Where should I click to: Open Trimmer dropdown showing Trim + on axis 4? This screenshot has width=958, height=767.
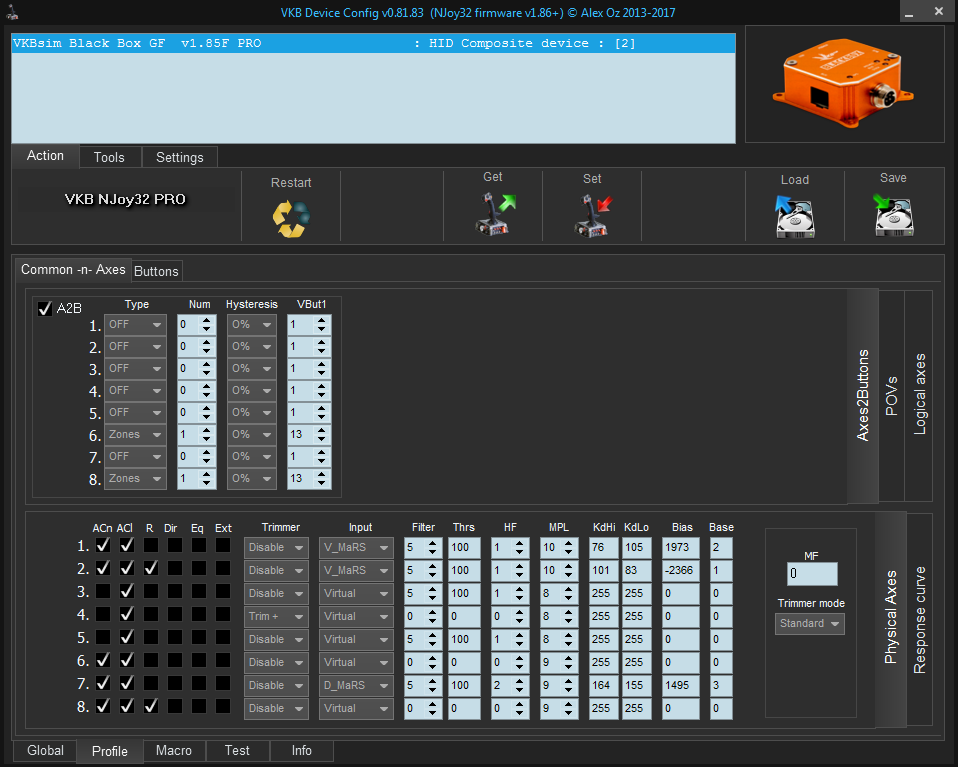(276, 617)
